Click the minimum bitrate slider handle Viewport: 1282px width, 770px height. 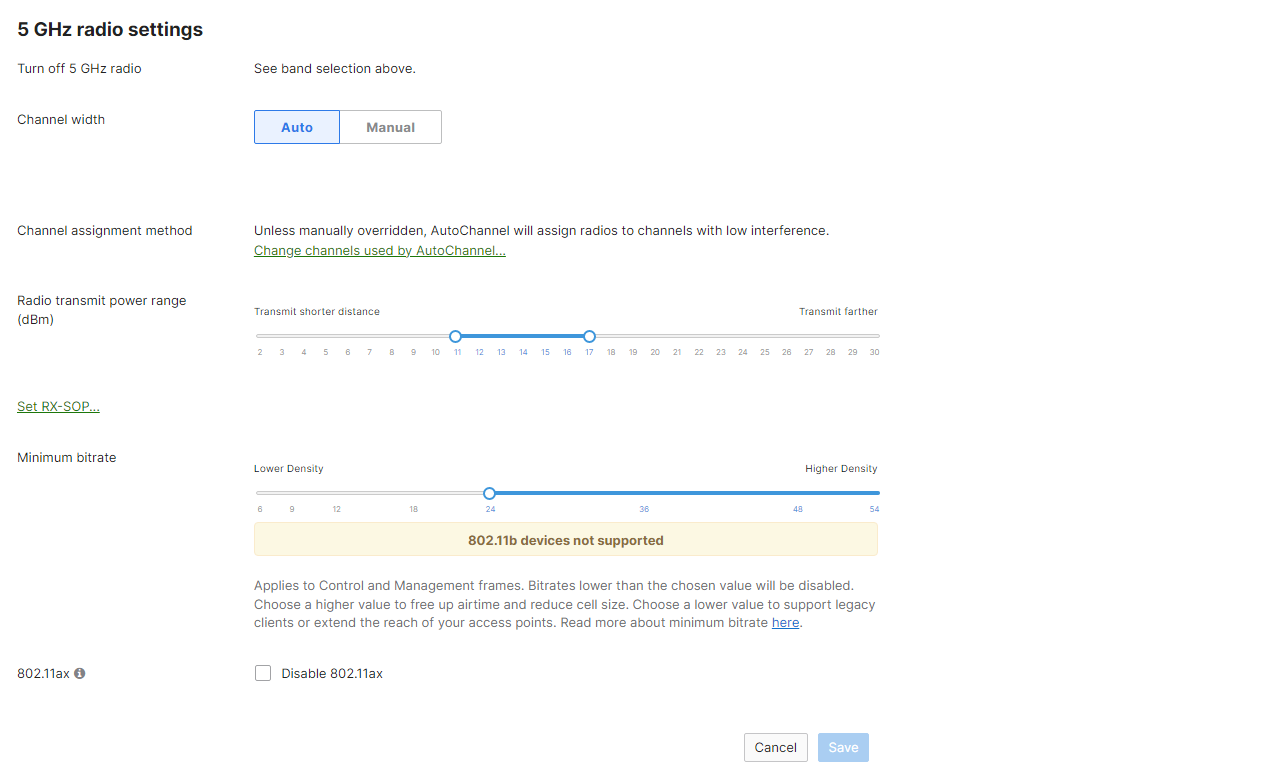[x=489, y=493]
